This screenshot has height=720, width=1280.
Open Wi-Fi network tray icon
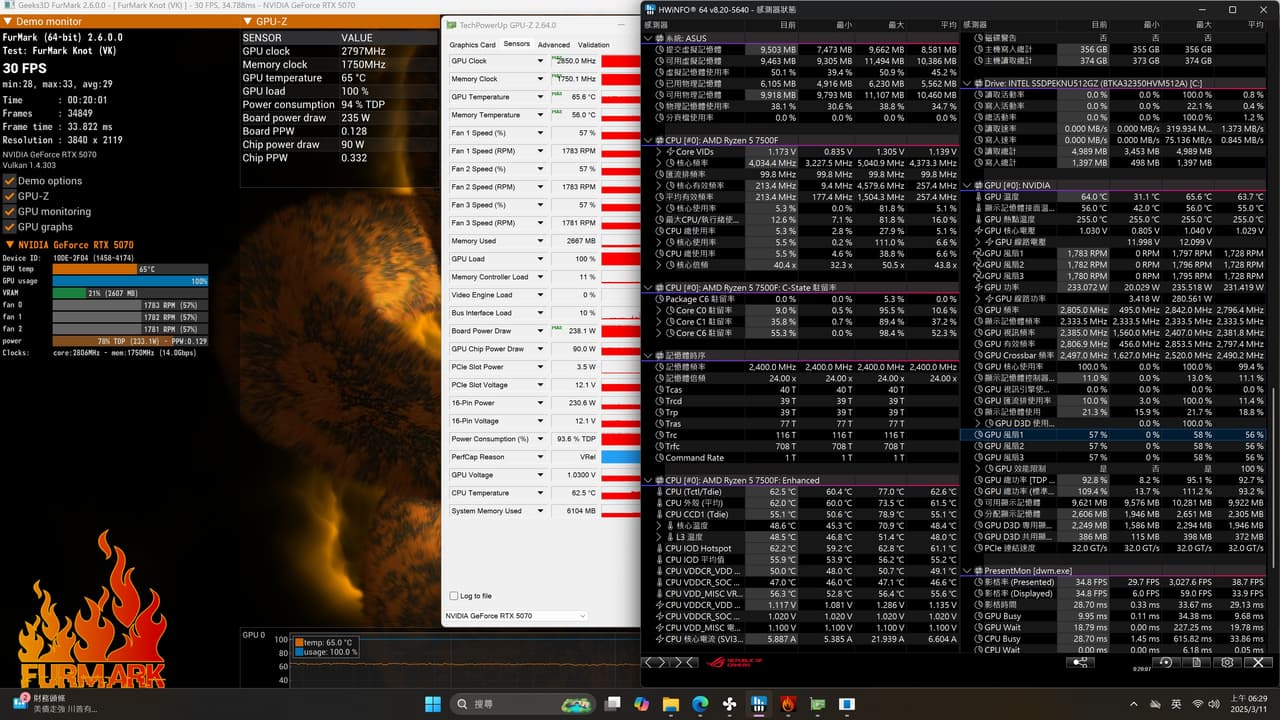coord(1197,704)
